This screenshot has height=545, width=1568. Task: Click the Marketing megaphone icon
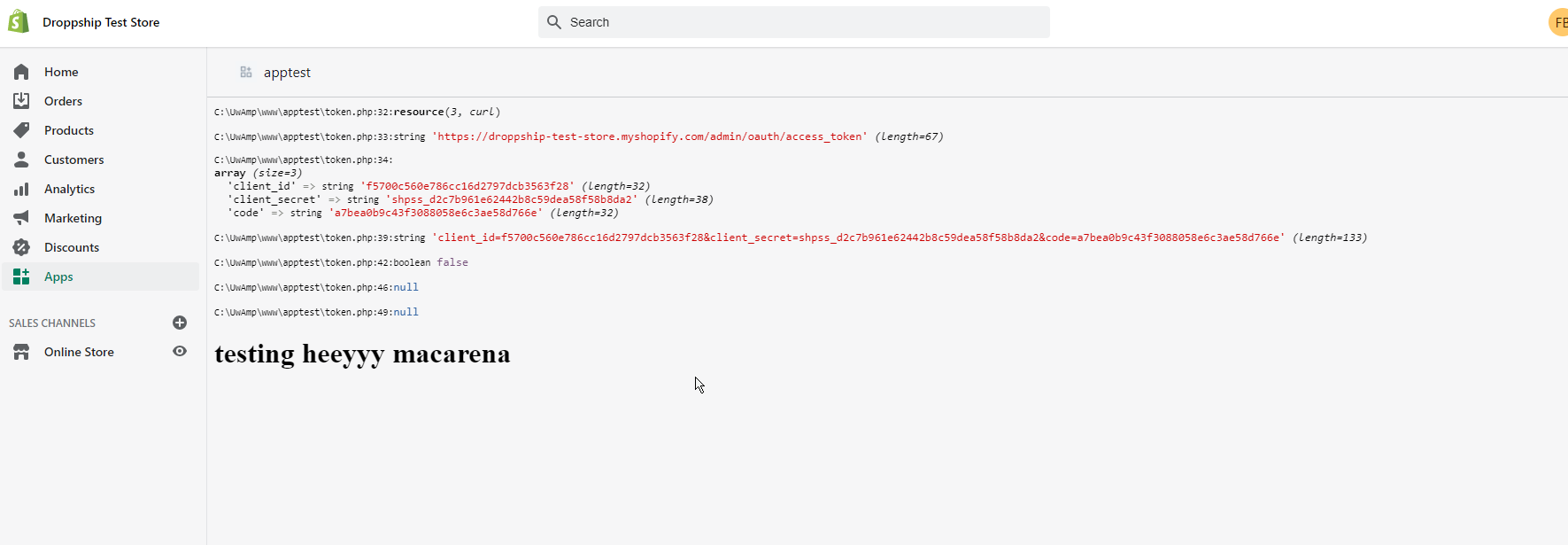pyautogui.click(x=21, y=218)
